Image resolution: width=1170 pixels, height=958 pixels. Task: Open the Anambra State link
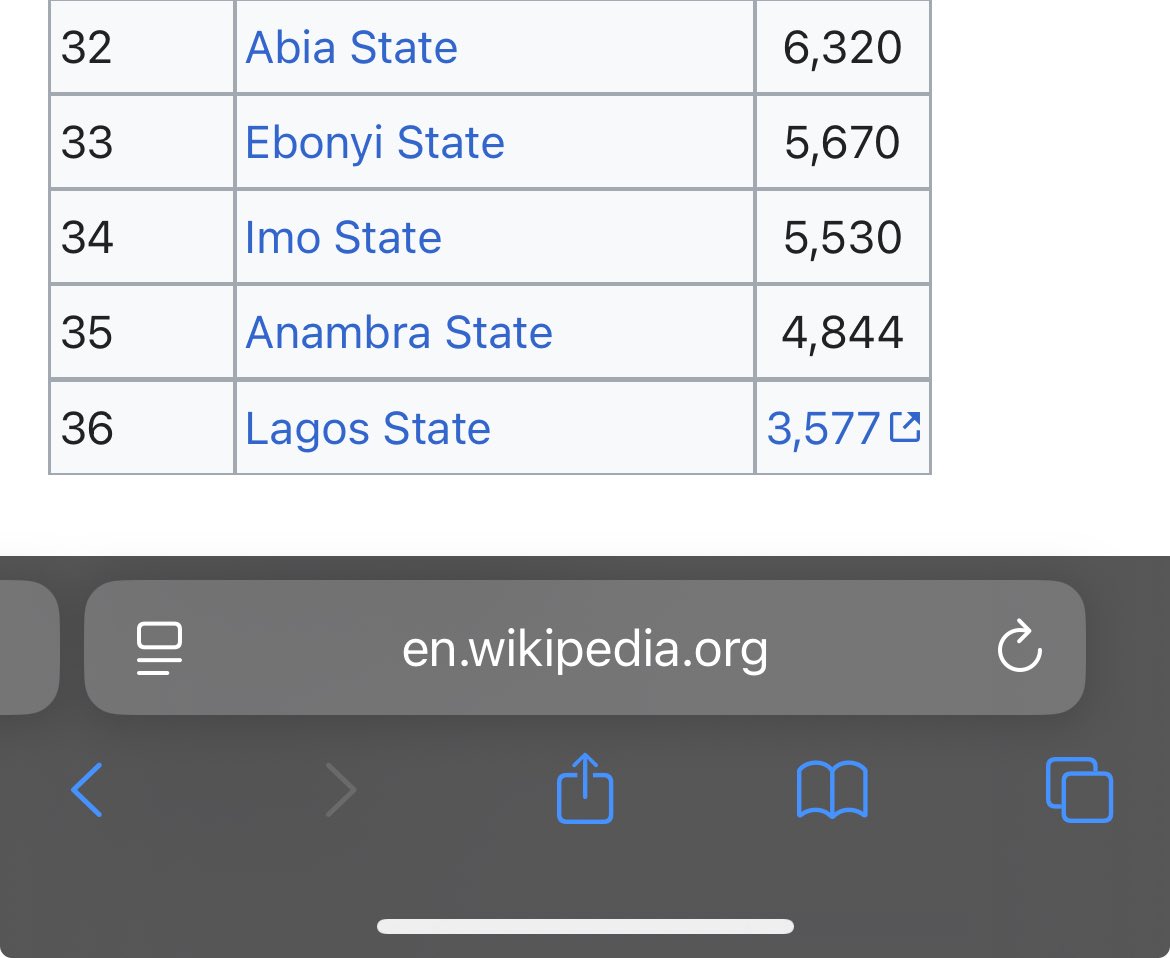click(x=399, y=332)
